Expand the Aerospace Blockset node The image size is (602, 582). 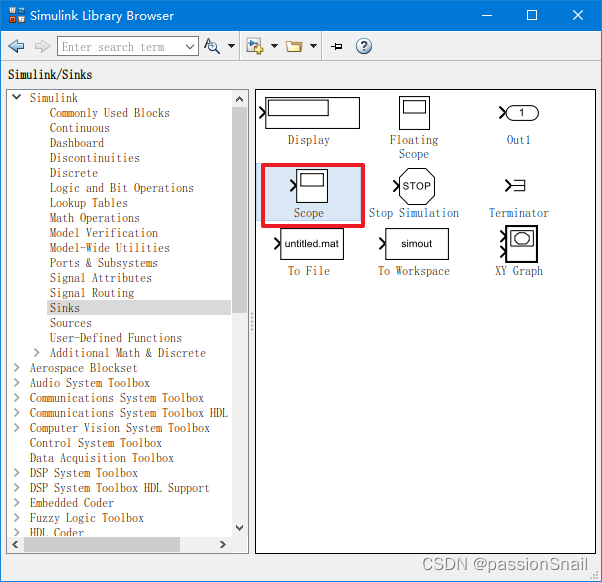pos(17,368)
